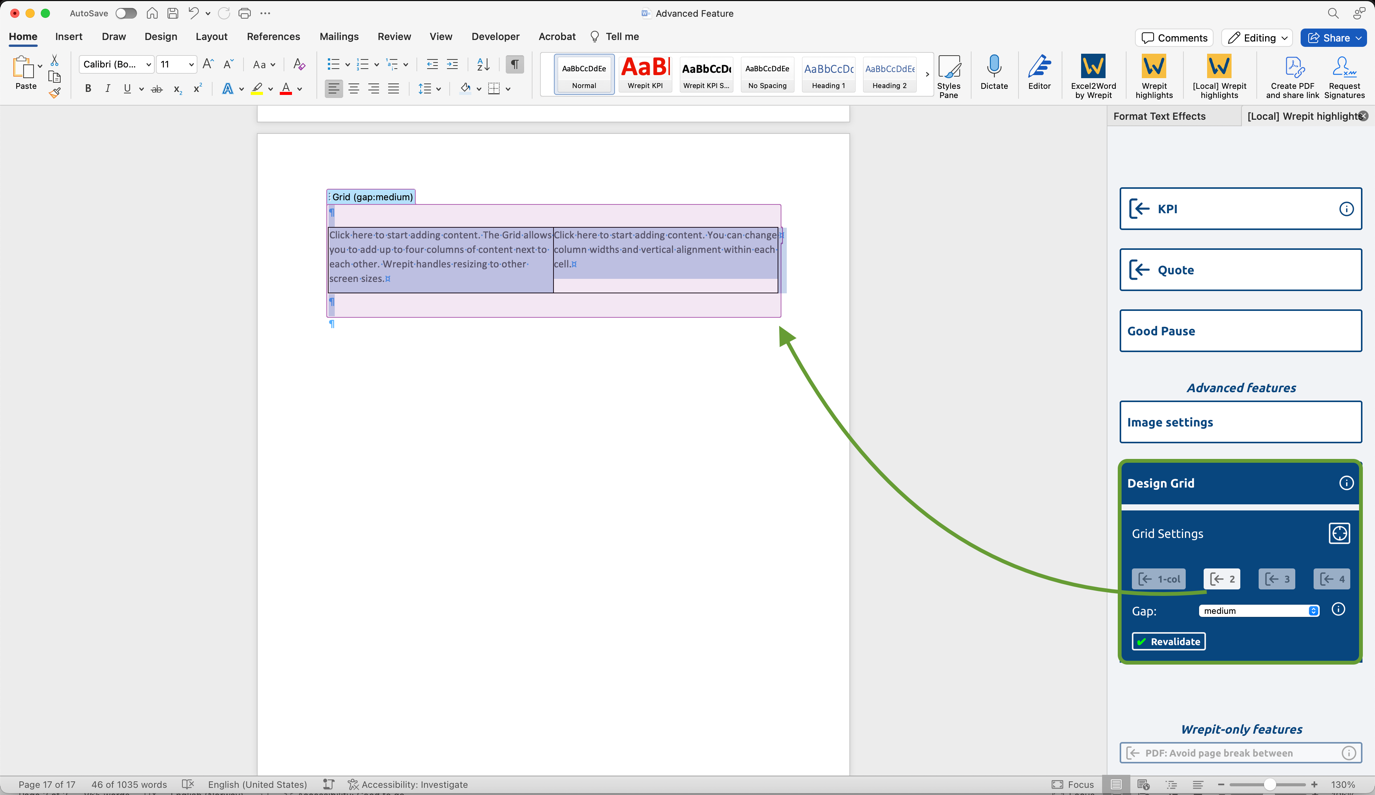
Task: Toggle bold formatting
Action: coord(88,89)
